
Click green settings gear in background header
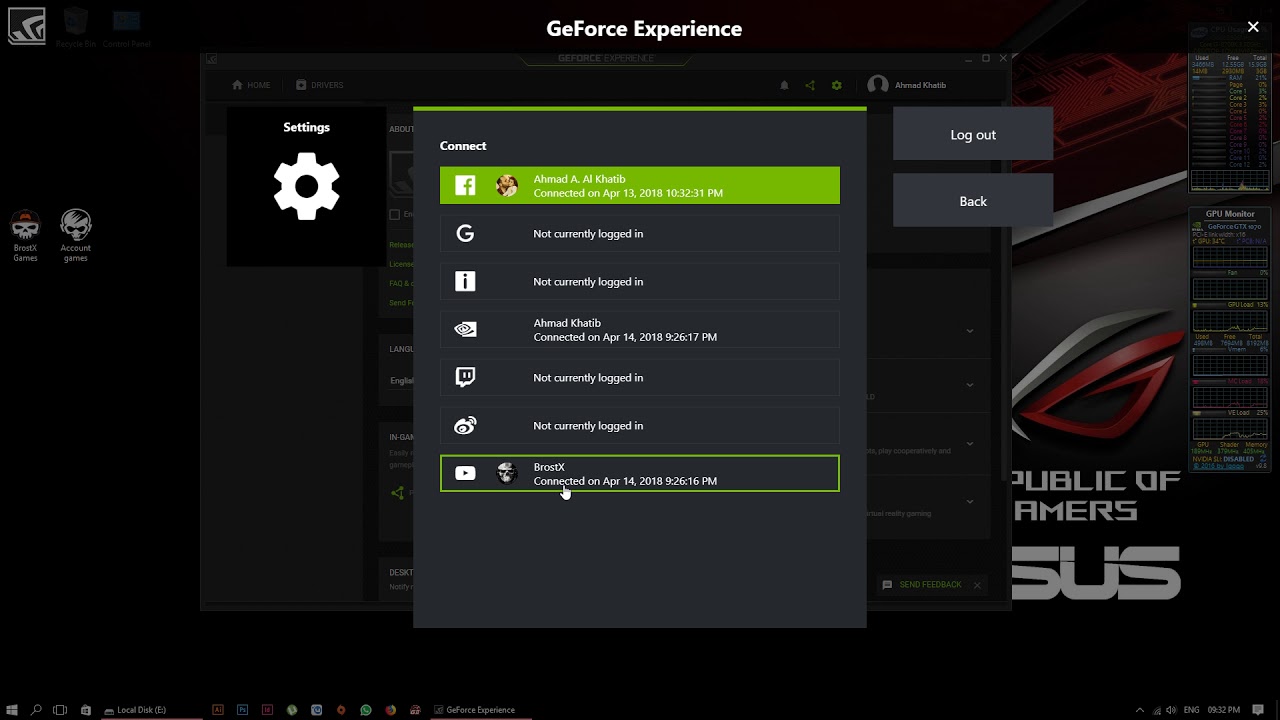tap(837, 86)
